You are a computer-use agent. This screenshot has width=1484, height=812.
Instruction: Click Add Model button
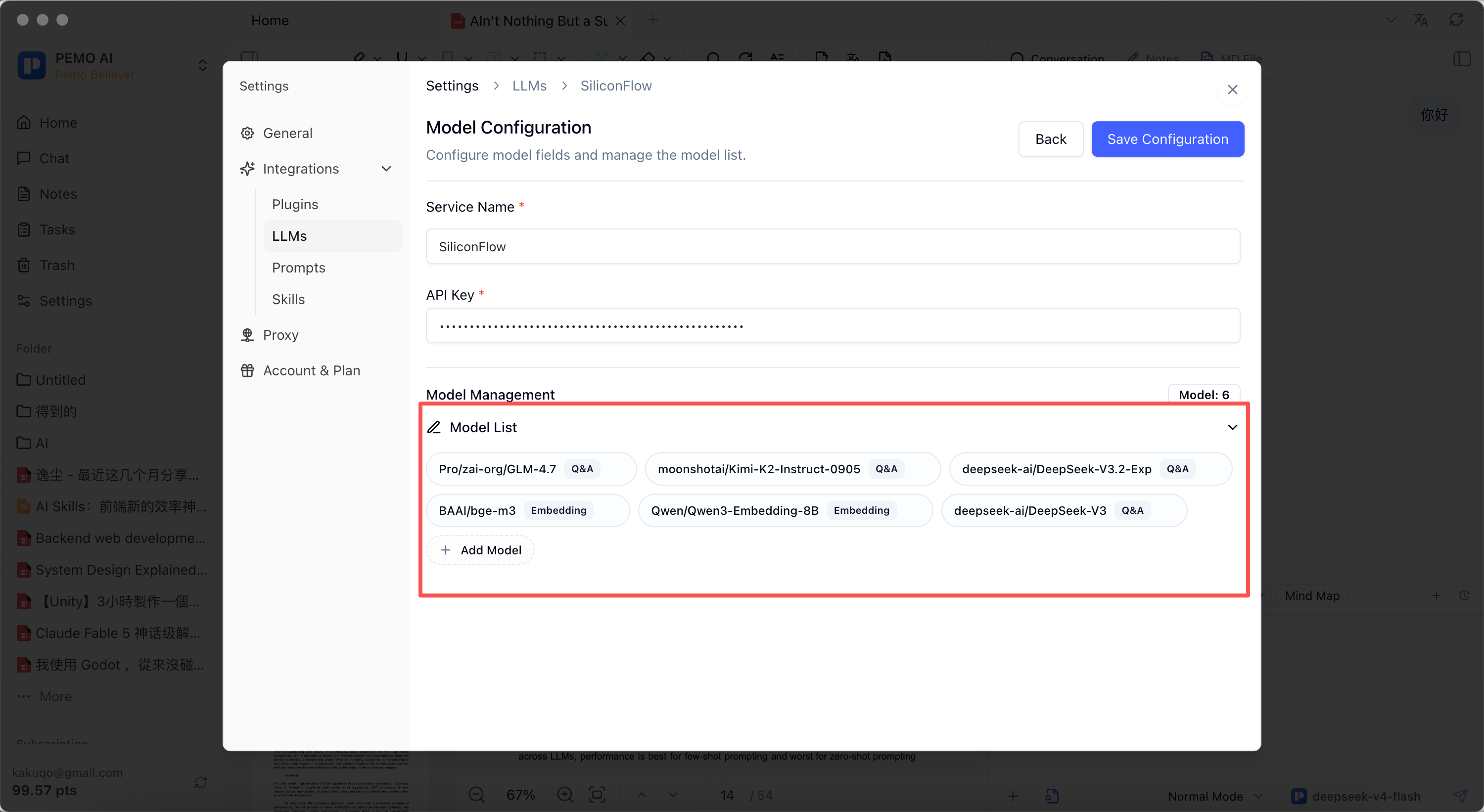click(480, 550)
